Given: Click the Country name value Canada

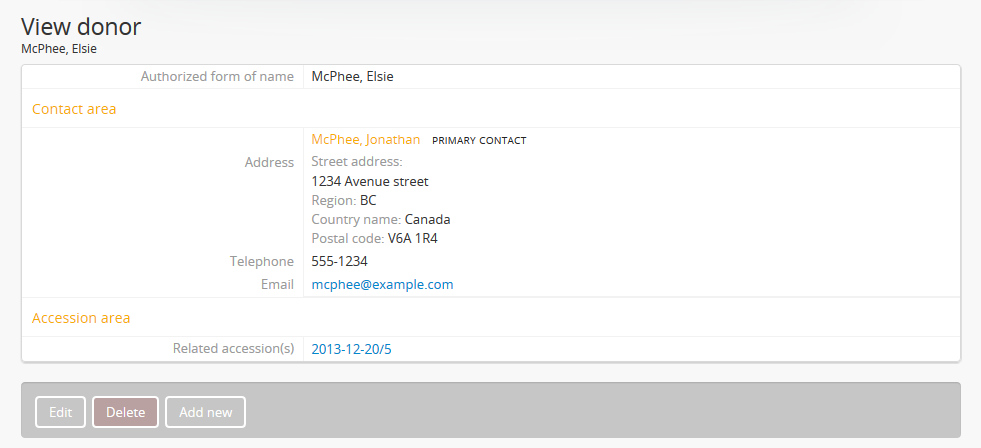Looking at the screenshot, I should point(428,220).
